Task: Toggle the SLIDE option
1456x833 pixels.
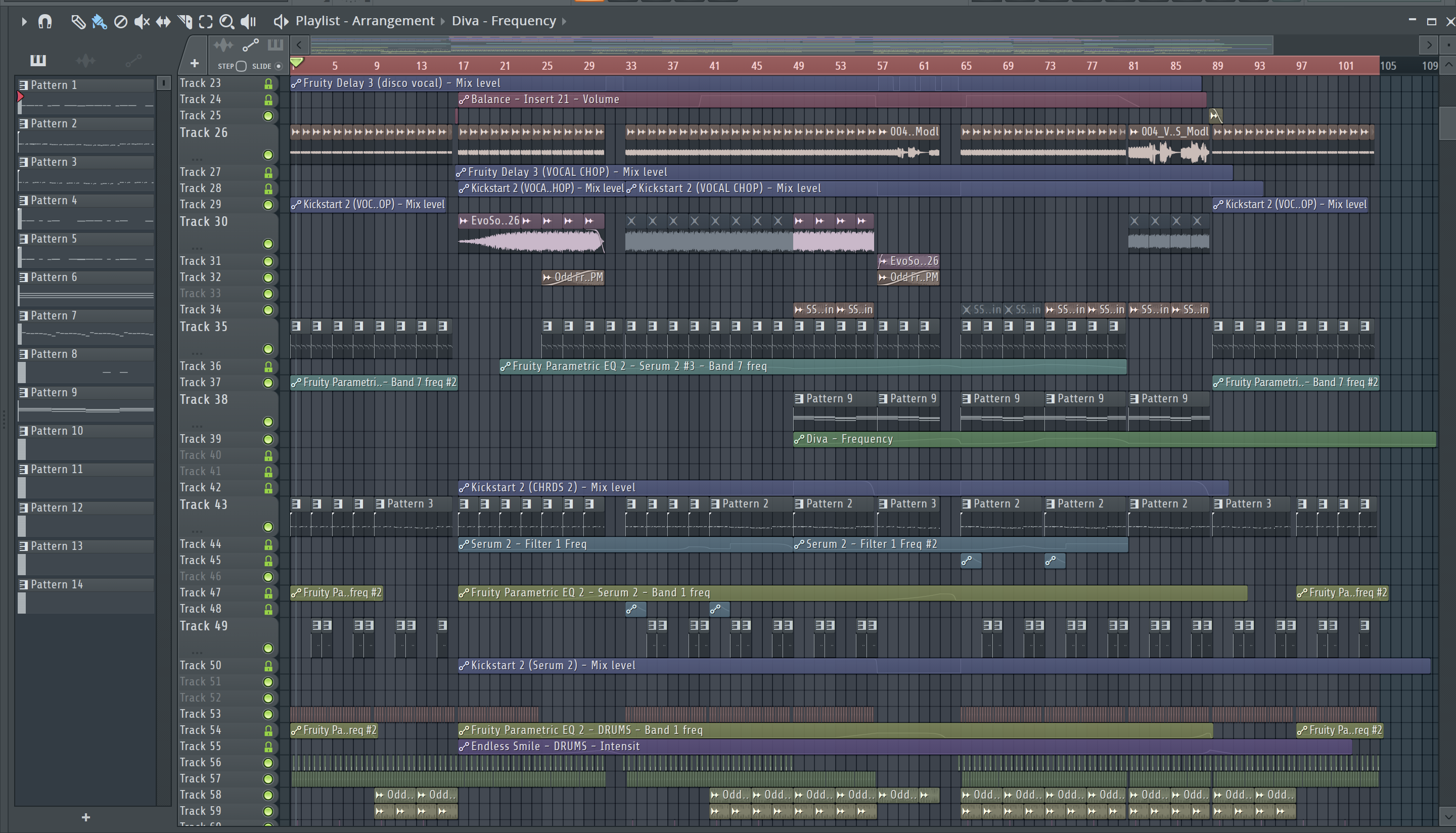Action: 279,66
